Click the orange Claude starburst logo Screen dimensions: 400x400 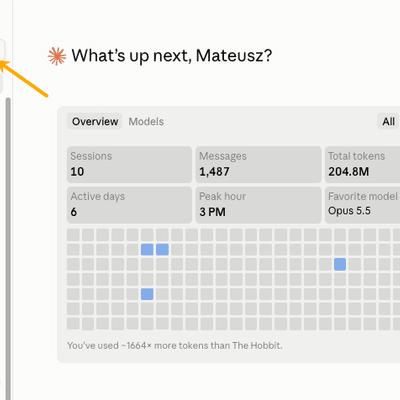tap(57, 56)
